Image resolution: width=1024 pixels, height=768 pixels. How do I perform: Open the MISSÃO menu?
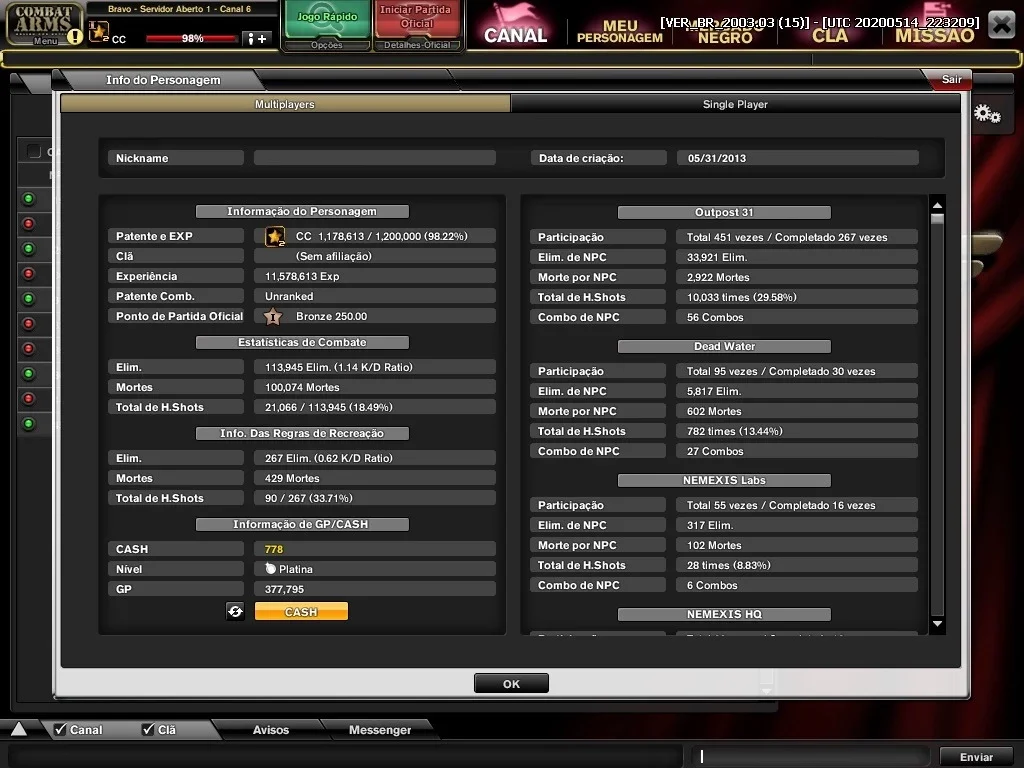pos(935,33)
